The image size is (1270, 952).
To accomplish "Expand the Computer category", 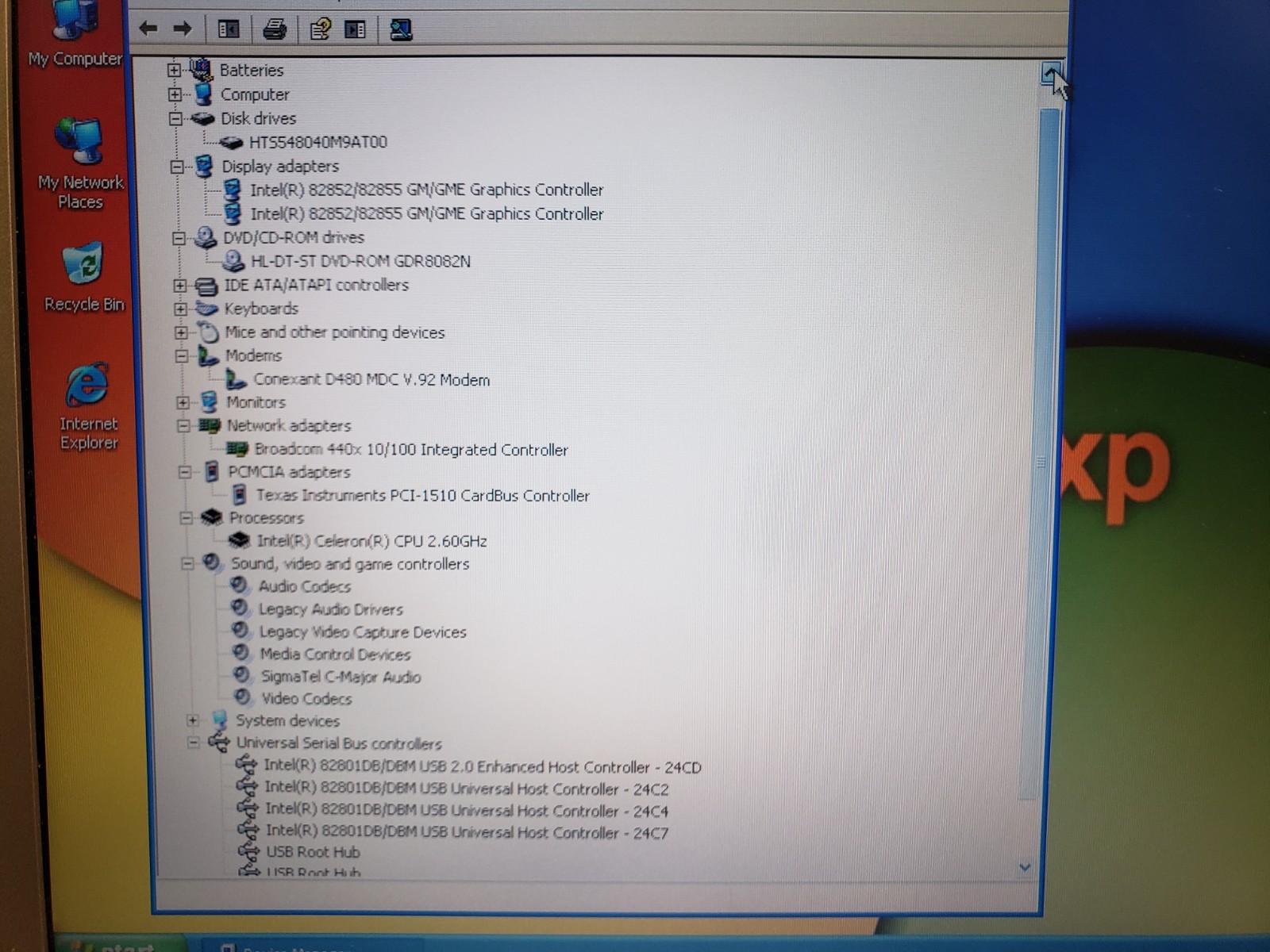I will pyautogui.click(x=175, y=94).
